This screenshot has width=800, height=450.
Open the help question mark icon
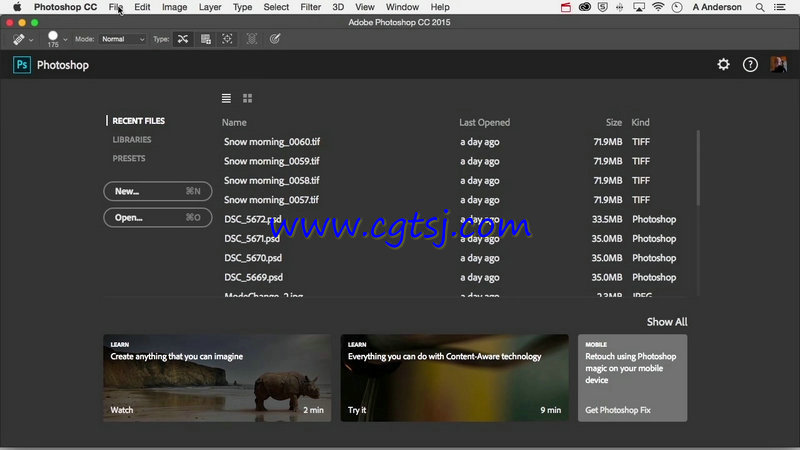[750, 64]
